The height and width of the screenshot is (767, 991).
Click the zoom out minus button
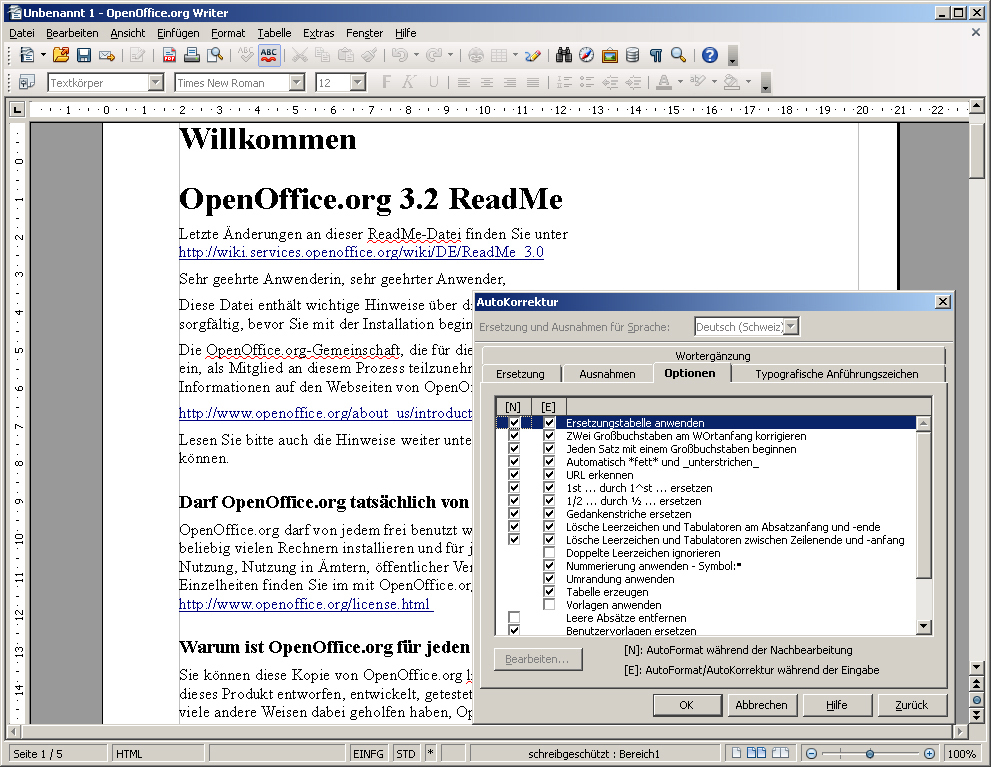(812, 754)
